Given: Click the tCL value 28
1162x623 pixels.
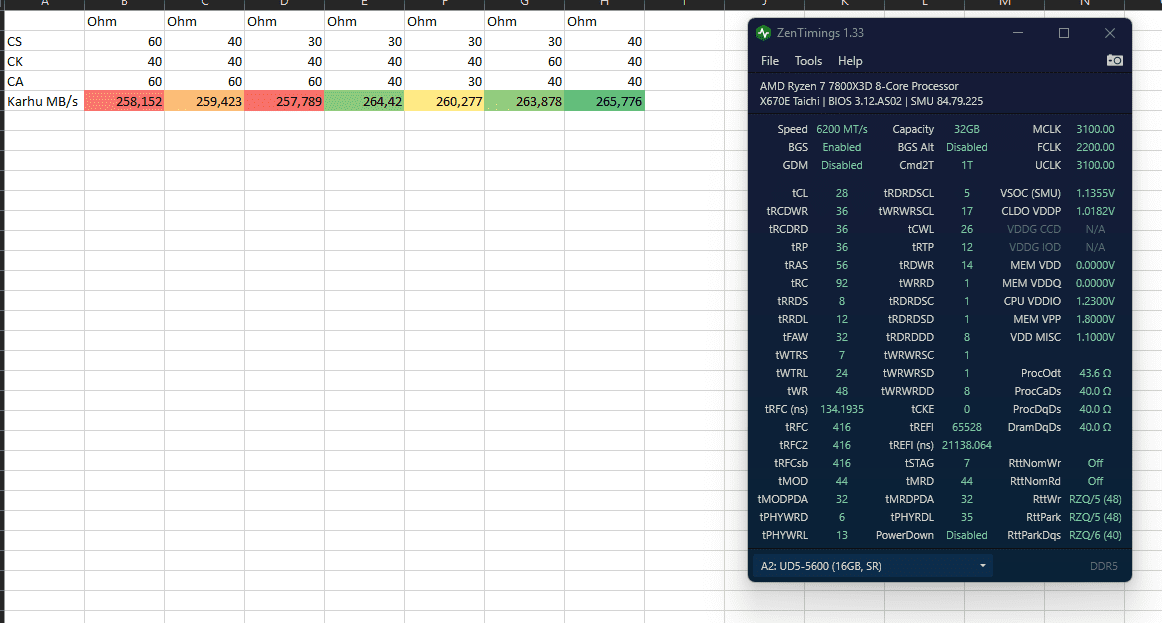Looking at the screenshot, I should click(842, 193).
